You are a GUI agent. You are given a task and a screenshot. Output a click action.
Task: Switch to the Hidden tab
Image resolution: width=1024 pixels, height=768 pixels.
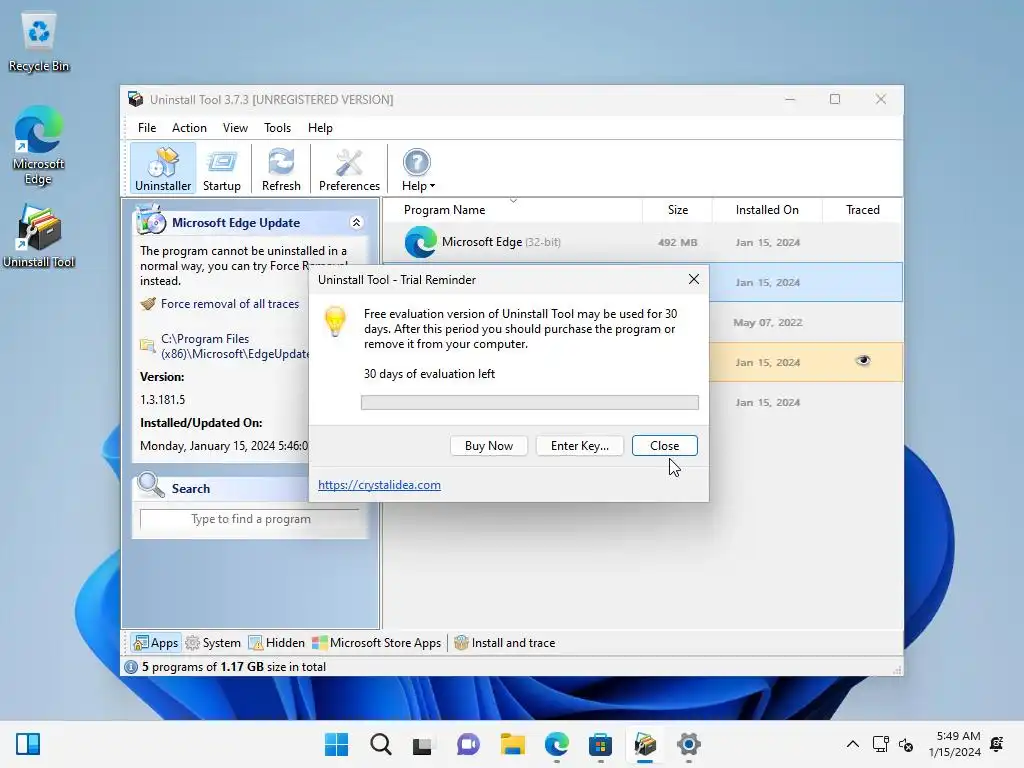(x=277, y=643)
